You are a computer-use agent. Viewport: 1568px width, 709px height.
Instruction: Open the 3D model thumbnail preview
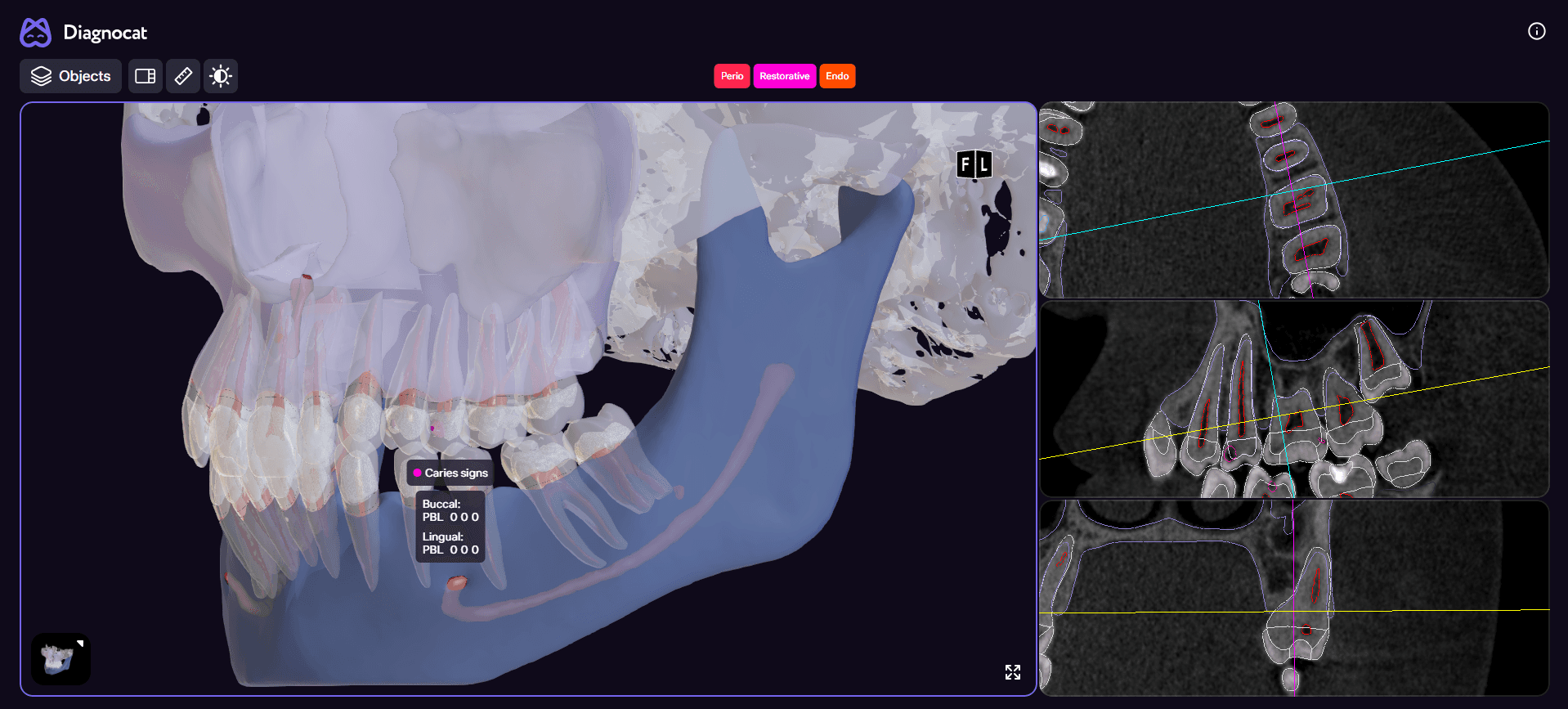tap(60, 658)
